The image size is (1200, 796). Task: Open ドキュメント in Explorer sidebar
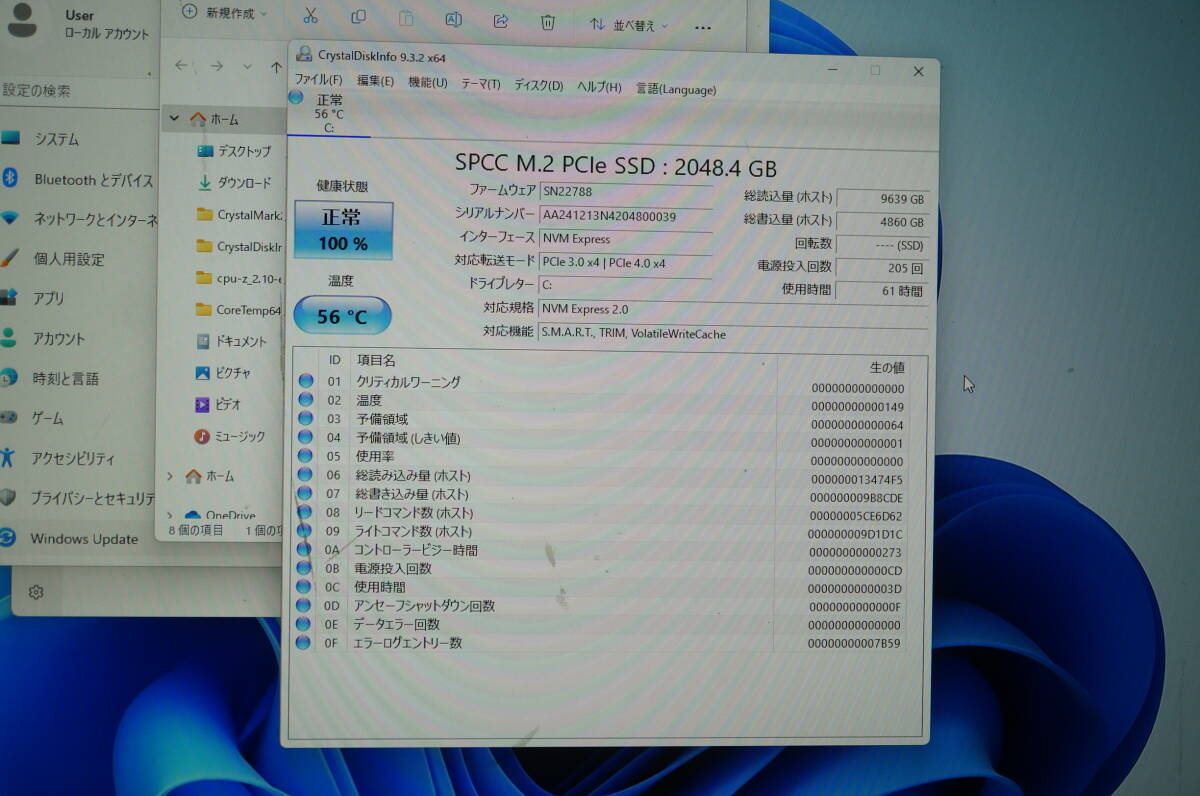(x=232, y=341)
